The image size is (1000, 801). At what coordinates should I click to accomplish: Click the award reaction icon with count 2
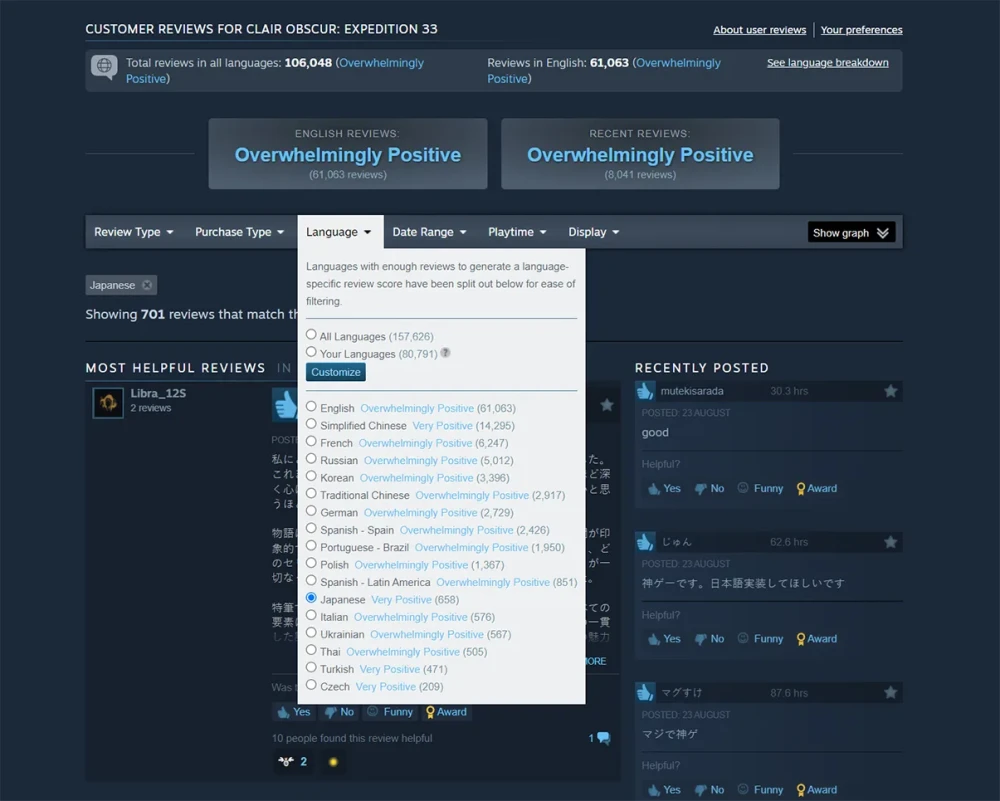pyautogui.click(x=293, y=761)
